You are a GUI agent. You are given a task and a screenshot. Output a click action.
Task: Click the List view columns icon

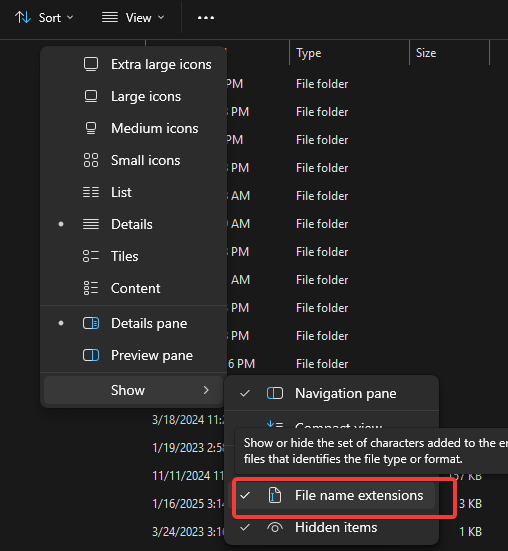click(91, 193)
